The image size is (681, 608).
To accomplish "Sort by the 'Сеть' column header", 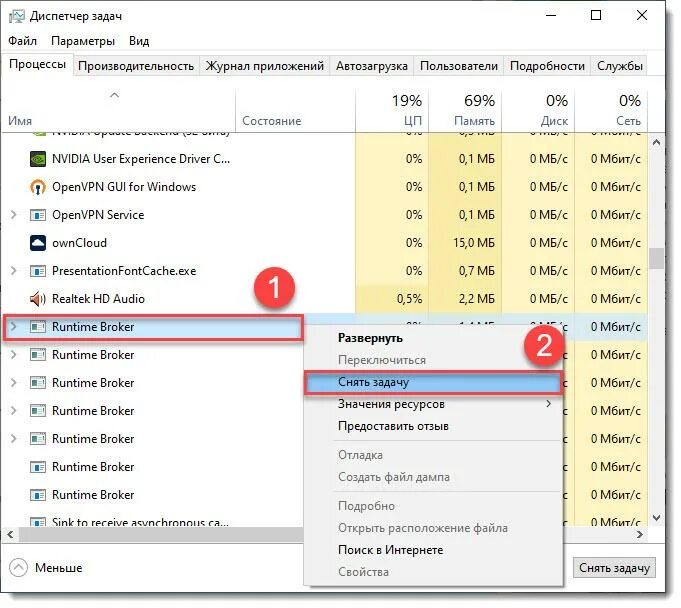I will coord(611,111).
